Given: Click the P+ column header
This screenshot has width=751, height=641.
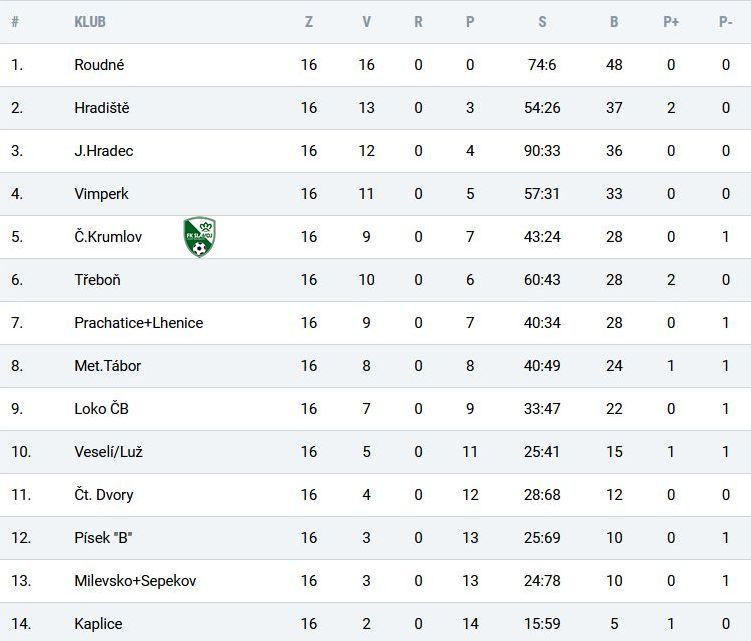Looking at the screenshot, I should [x=671, y=22].
